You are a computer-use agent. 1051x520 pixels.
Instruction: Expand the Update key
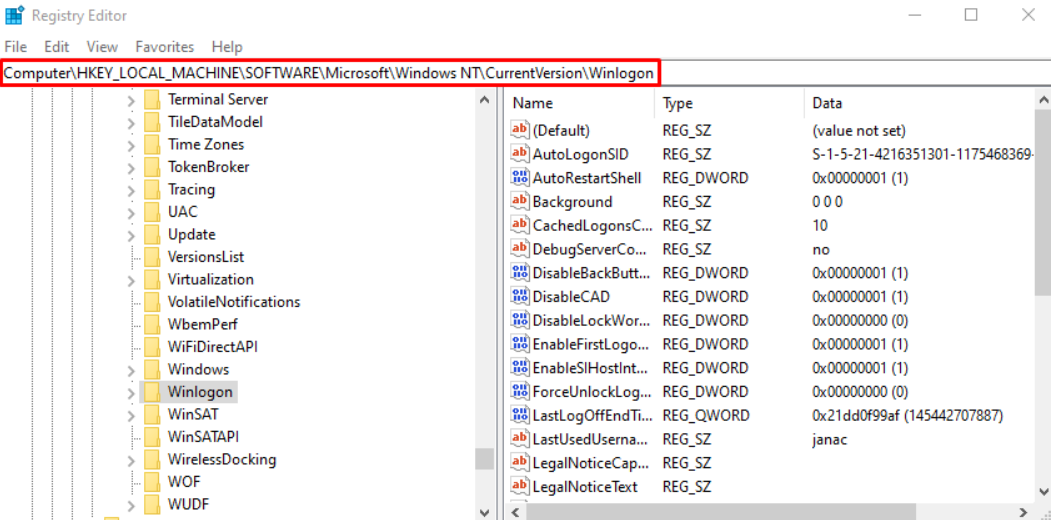pyautogui.click(x=131, y=235)
